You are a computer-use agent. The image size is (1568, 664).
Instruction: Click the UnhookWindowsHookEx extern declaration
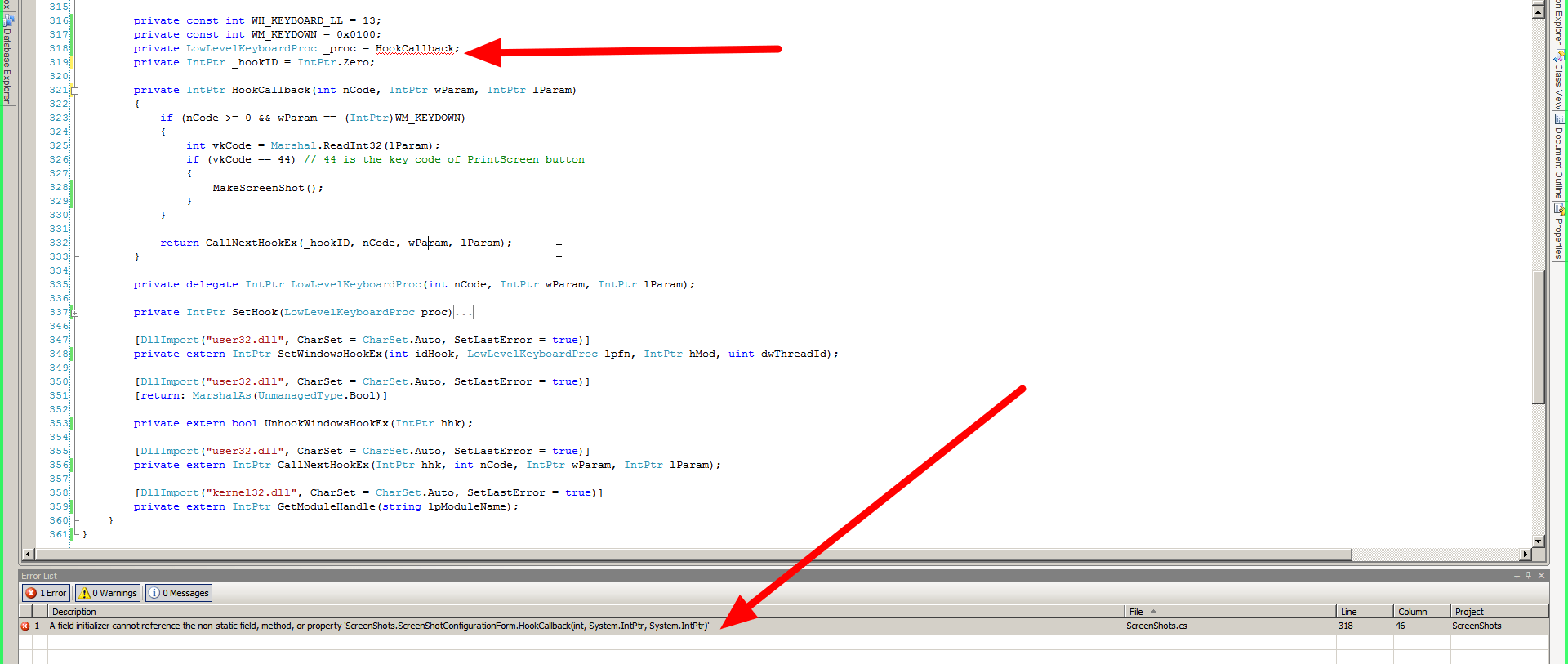coord(303,424)
